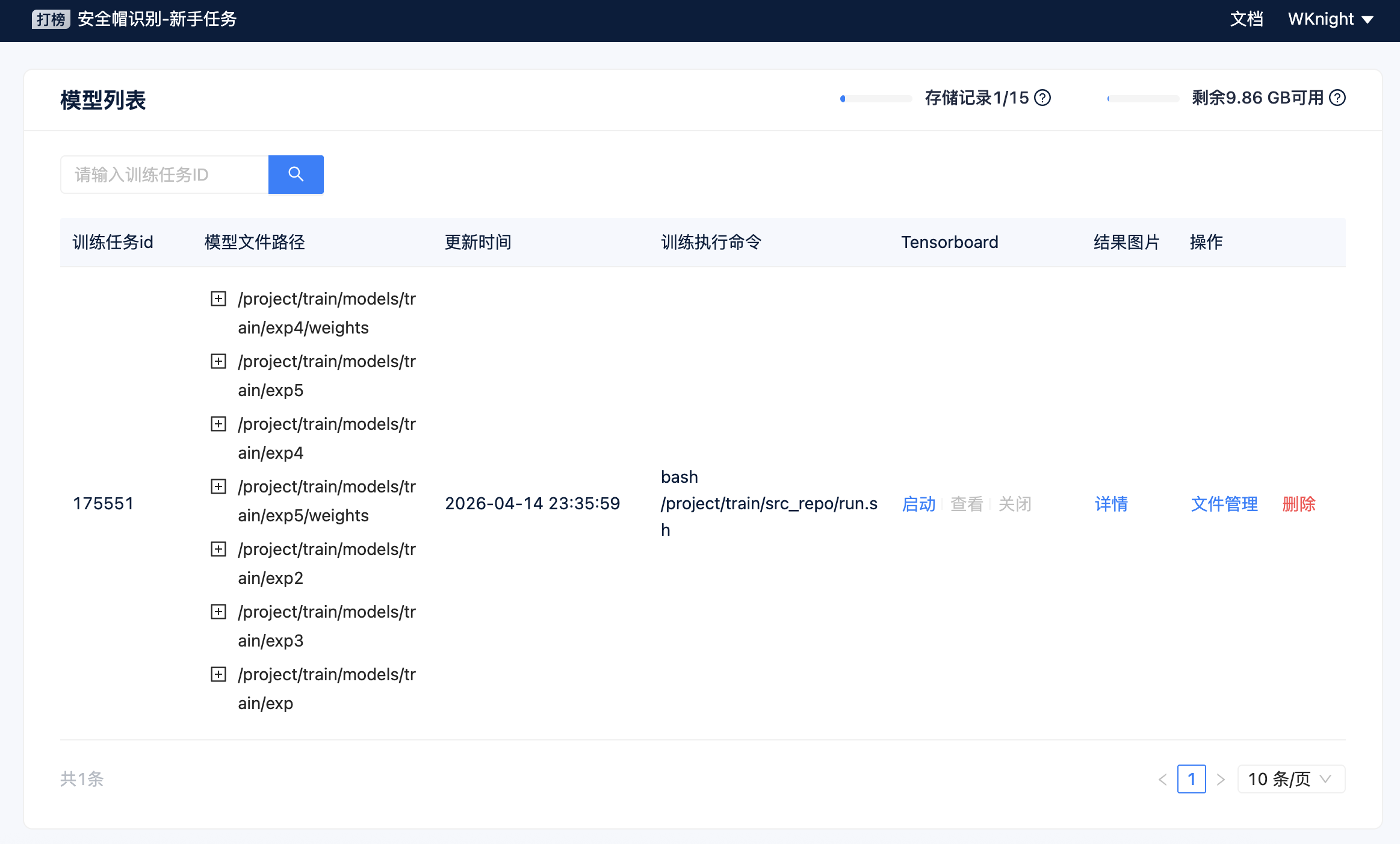Click the training task ID search field
The width and height of the screenshot is (1400, 844).
(164, 174)
